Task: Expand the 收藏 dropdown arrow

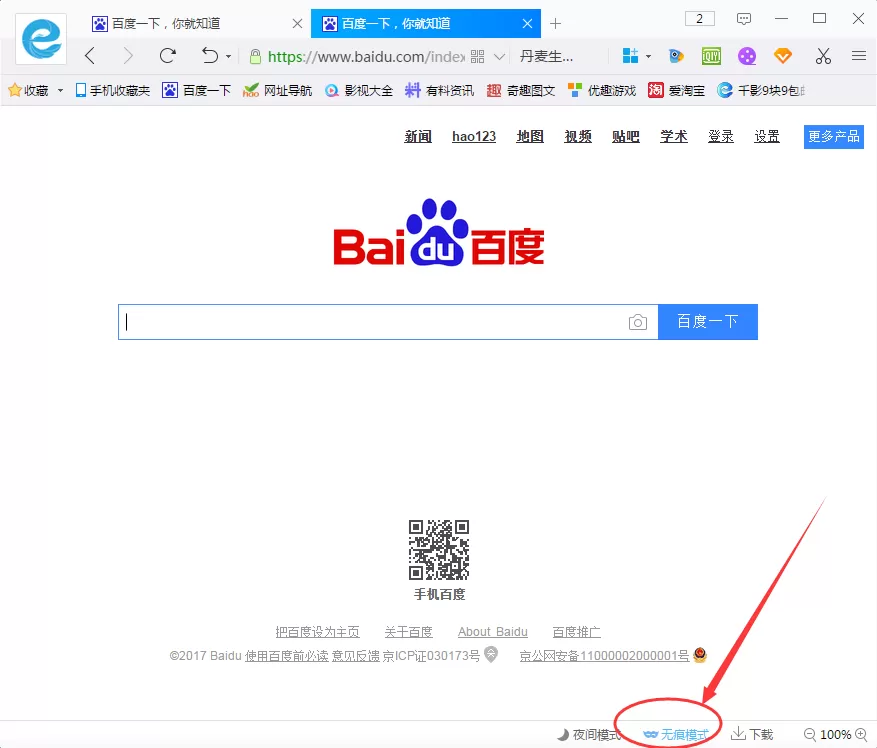Action: pyautogui.click(x=60, y=90)
